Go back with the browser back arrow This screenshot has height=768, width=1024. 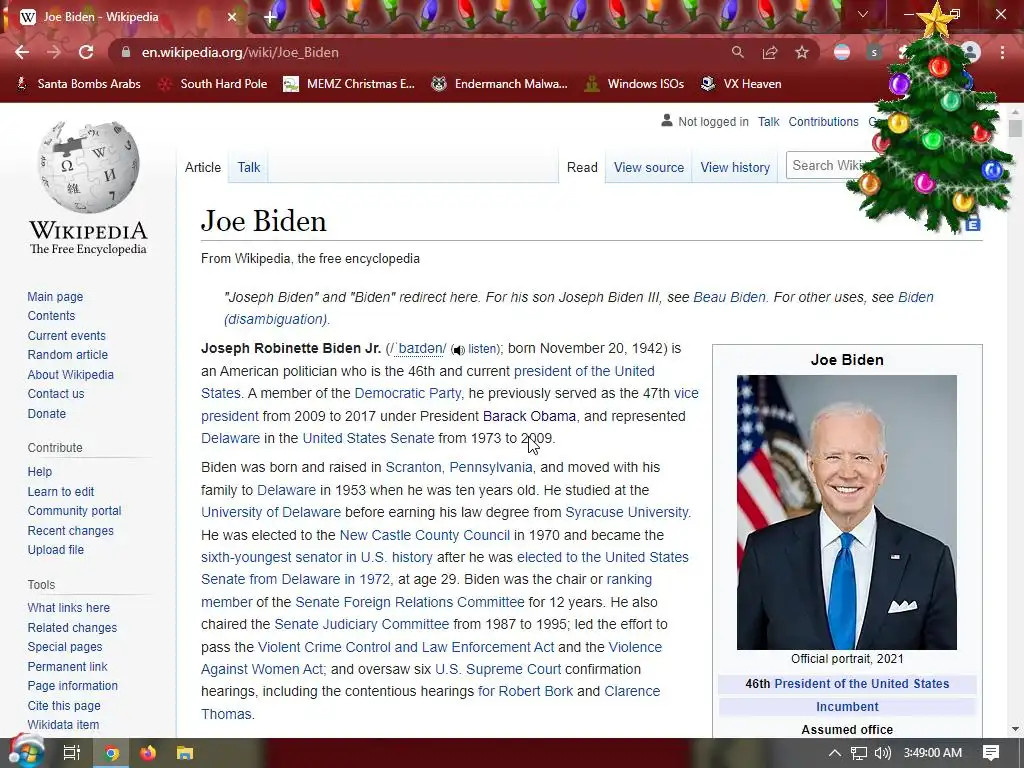point(22,52)
